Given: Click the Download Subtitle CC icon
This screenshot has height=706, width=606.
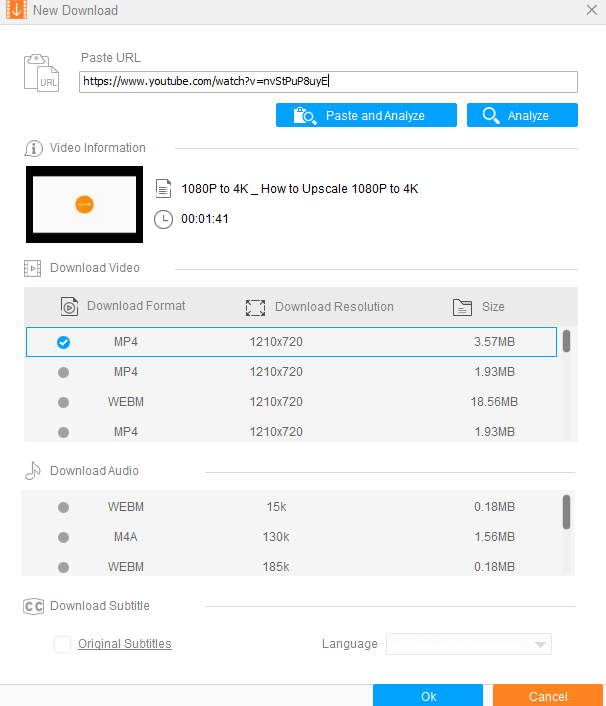Looking at the screenshot, I should coord(33,606).
